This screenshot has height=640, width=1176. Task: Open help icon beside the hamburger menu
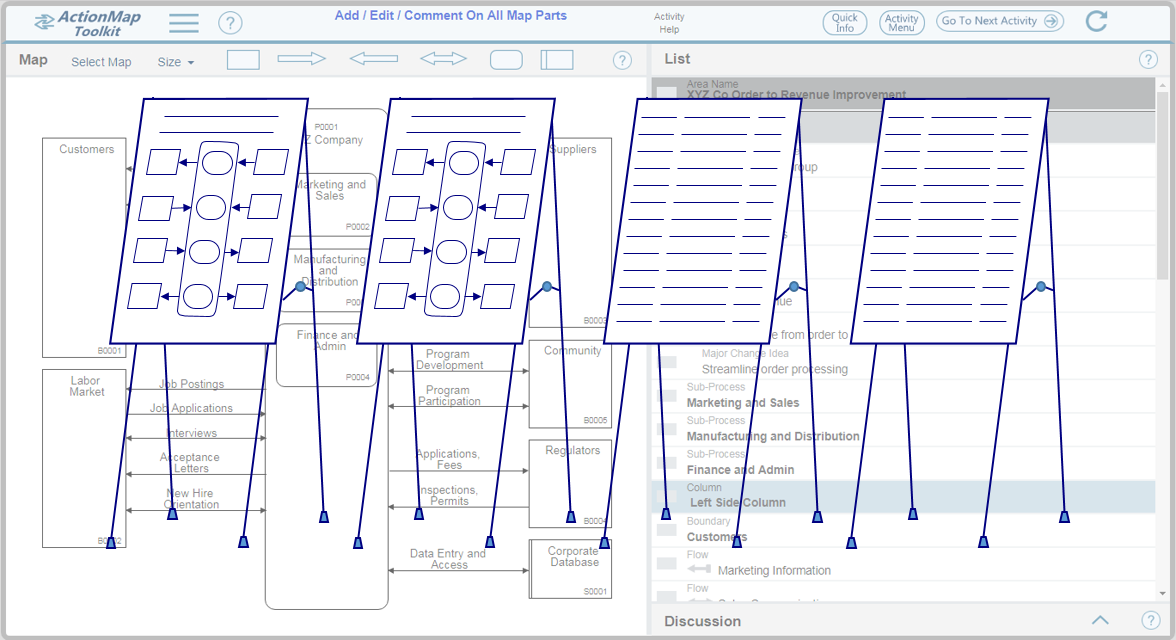coord(230,23)
